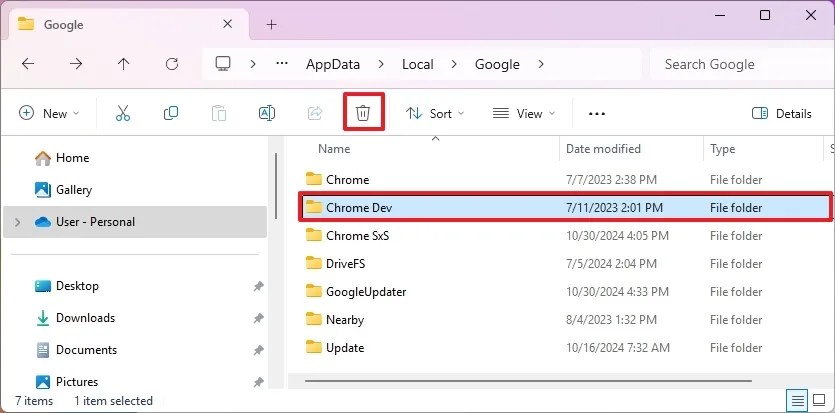The image size is (835, 413).
Task: Click the chevron after the PC icon
Action: (x=253, y=64)
